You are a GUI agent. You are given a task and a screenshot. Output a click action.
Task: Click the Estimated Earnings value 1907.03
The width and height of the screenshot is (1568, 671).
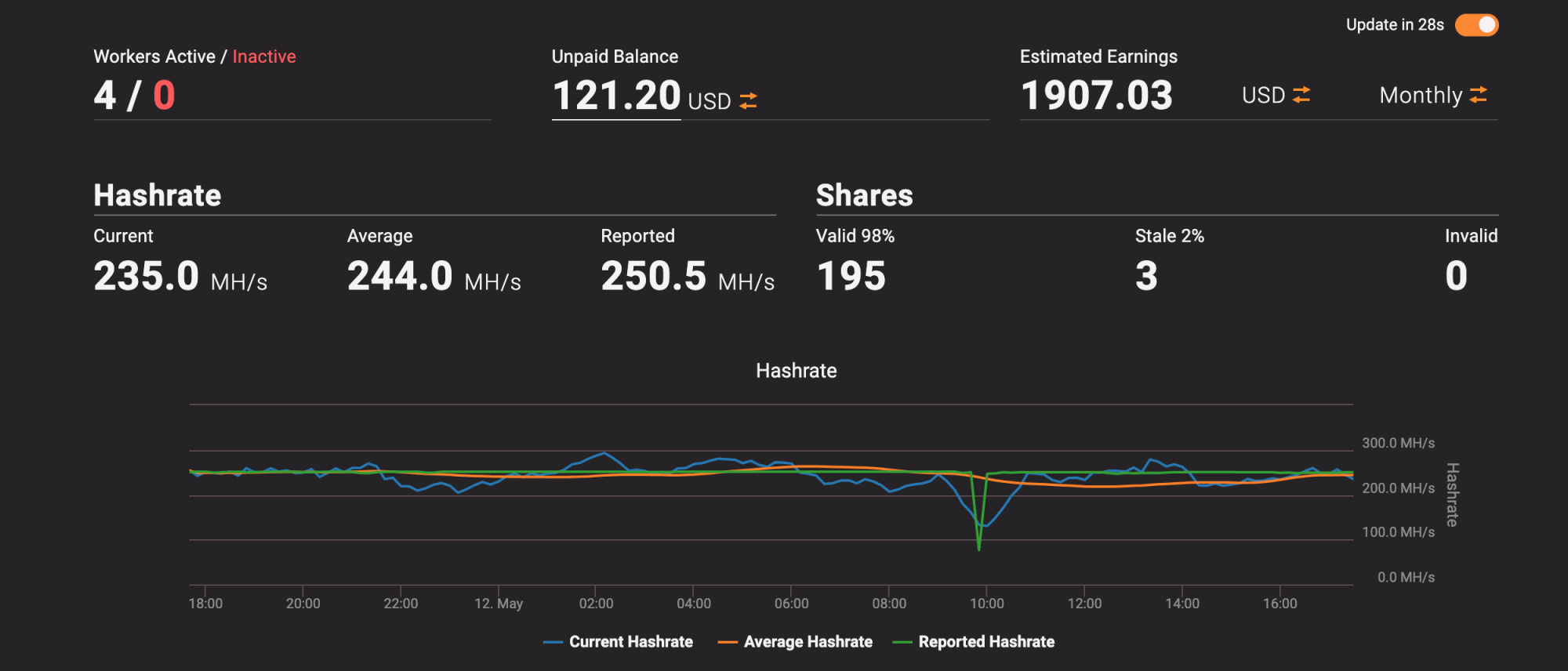[1097, 96]
